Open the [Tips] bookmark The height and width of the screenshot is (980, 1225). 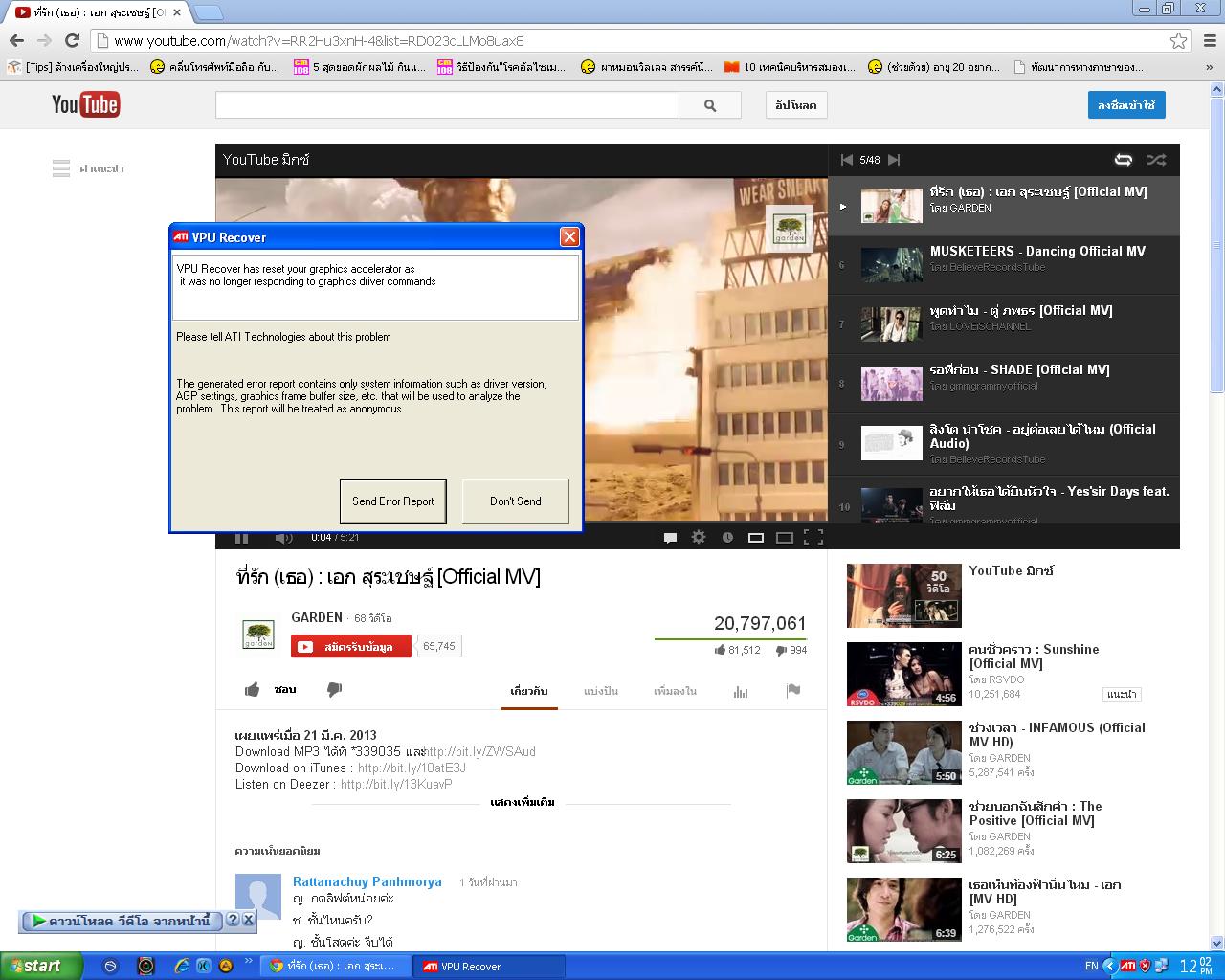(73, 67)
